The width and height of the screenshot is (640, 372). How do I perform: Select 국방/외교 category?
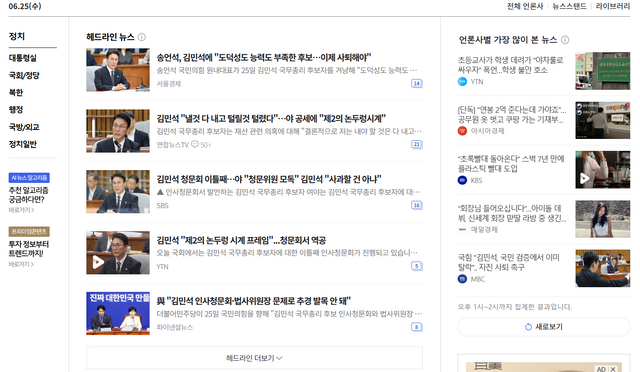pos(24,127)
